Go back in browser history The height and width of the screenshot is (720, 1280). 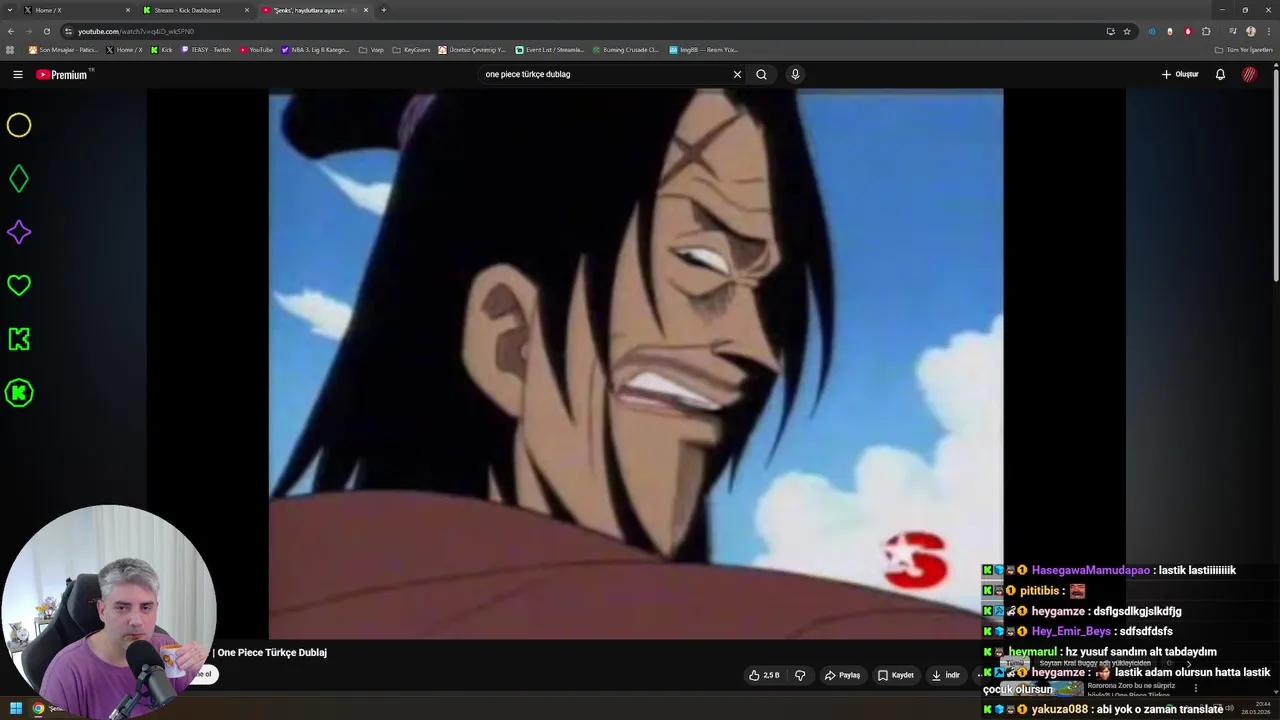pyautogui.click(x=11, y=31)
